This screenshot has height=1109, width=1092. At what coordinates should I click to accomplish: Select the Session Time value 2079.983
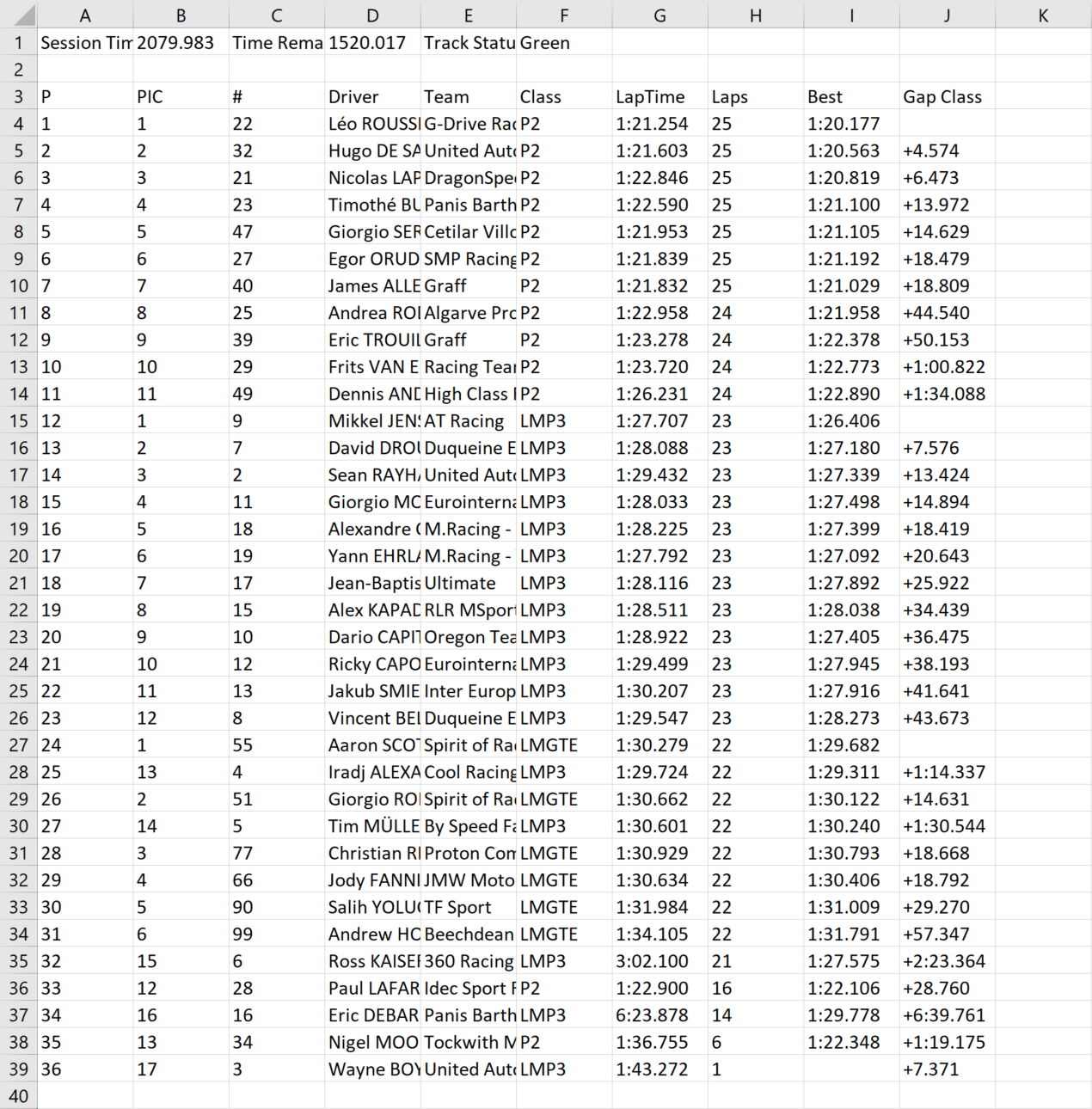coord(181,42)
